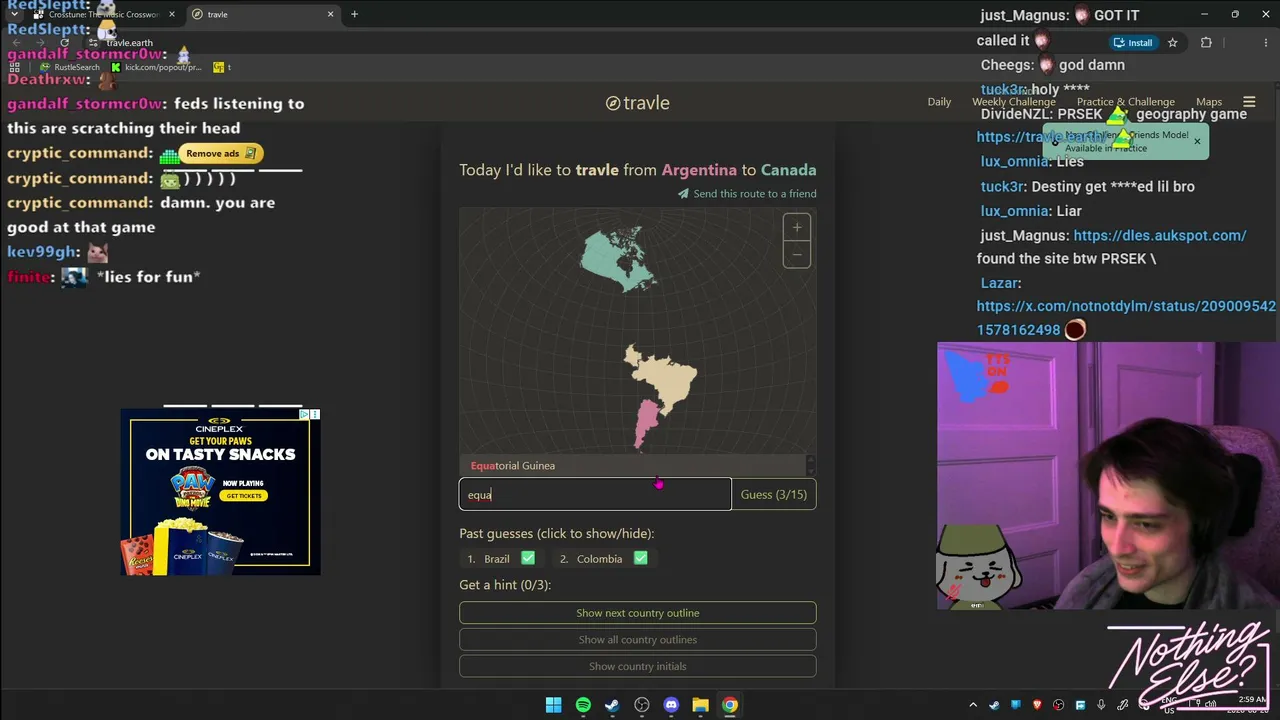Open the hamburger menu in travle header
This screenshot has width=1280, height=720.
tap(1249, 102)
